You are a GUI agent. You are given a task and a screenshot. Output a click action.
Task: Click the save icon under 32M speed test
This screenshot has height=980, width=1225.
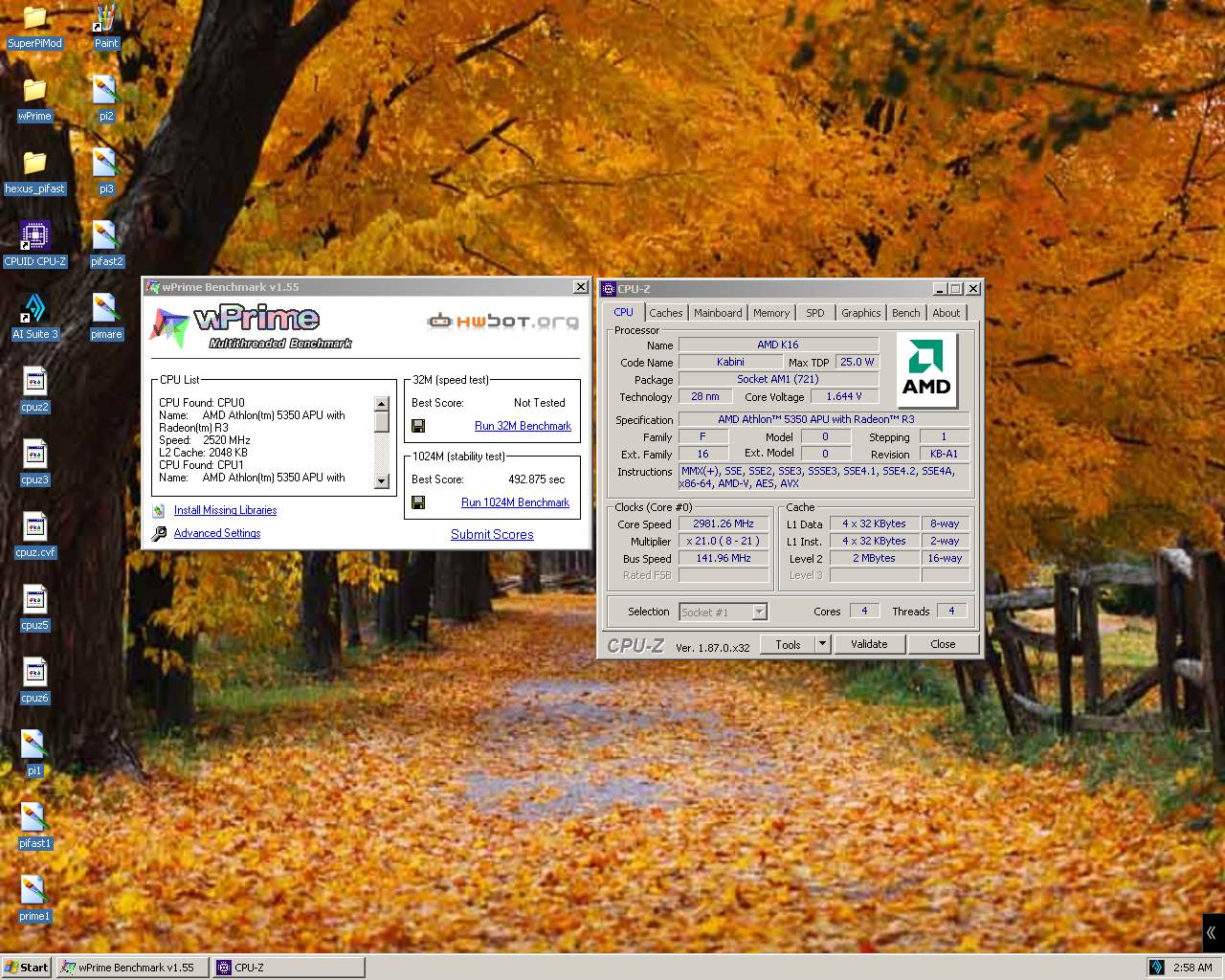click(x=418, y=426)
